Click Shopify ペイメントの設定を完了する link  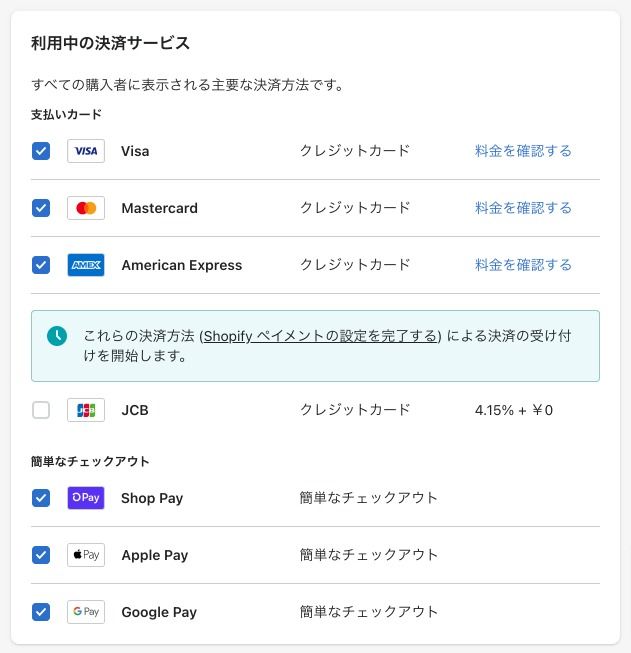[320, 336]
